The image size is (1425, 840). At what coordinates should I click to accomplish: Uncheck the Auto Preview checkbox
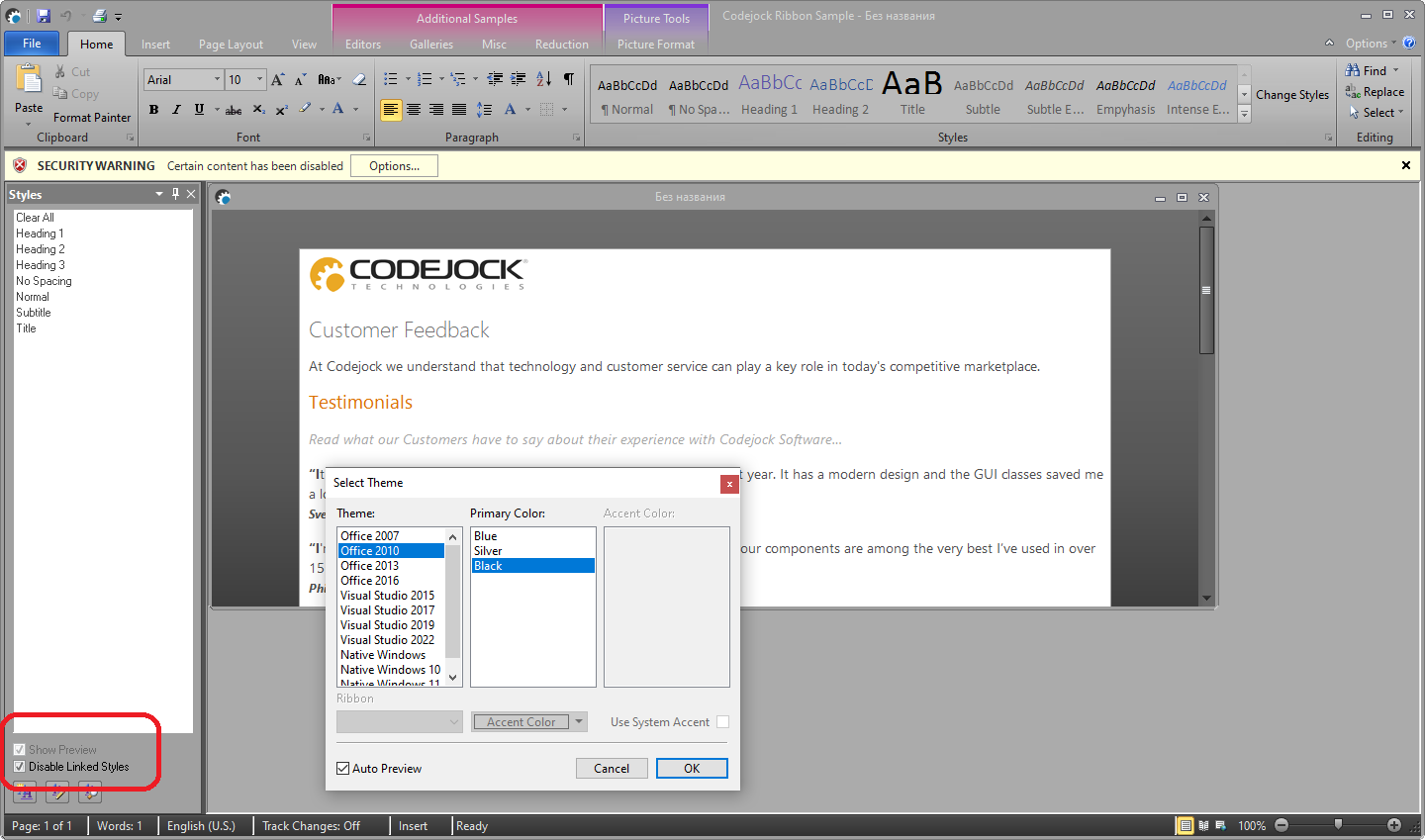(343, 769)
